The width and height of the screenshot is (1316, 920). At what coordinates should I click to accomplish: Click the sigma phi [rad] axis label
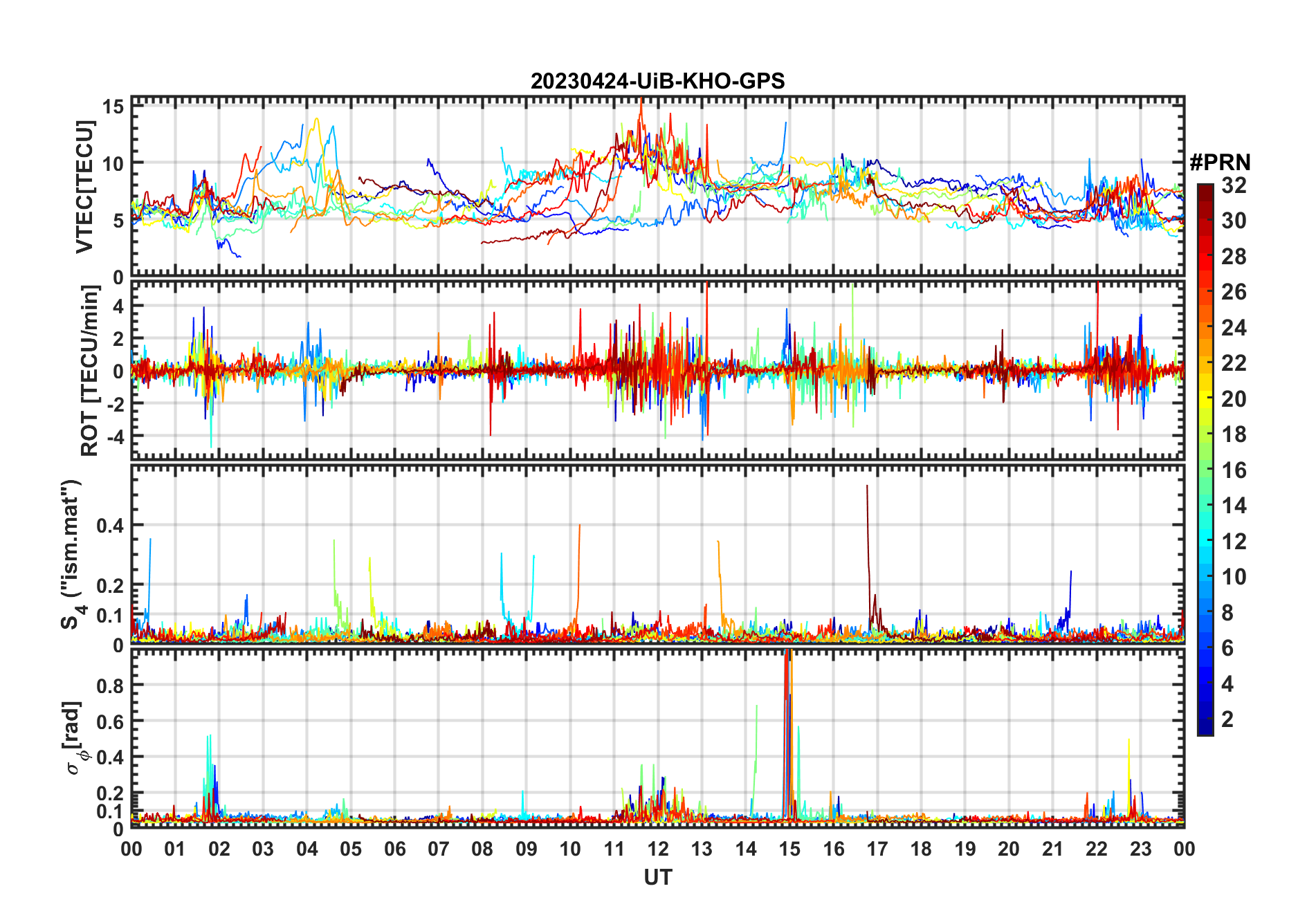tap(73, 737)
